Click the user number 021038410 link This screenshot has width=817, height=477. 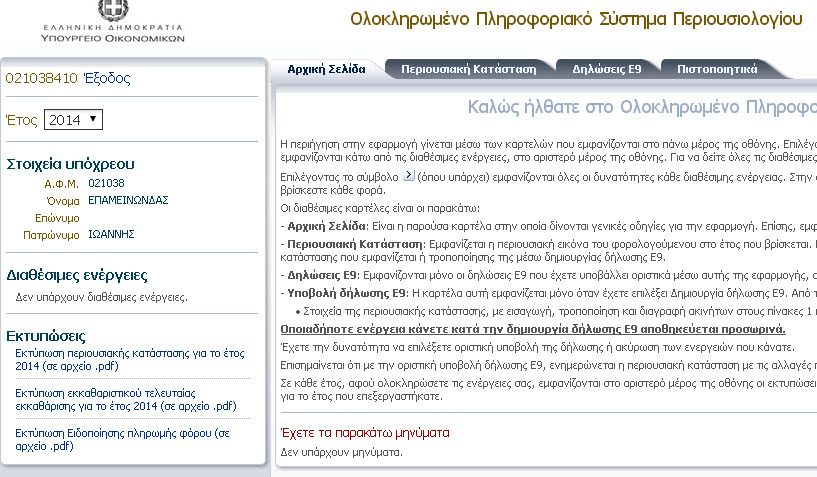[x=41, y=78]
